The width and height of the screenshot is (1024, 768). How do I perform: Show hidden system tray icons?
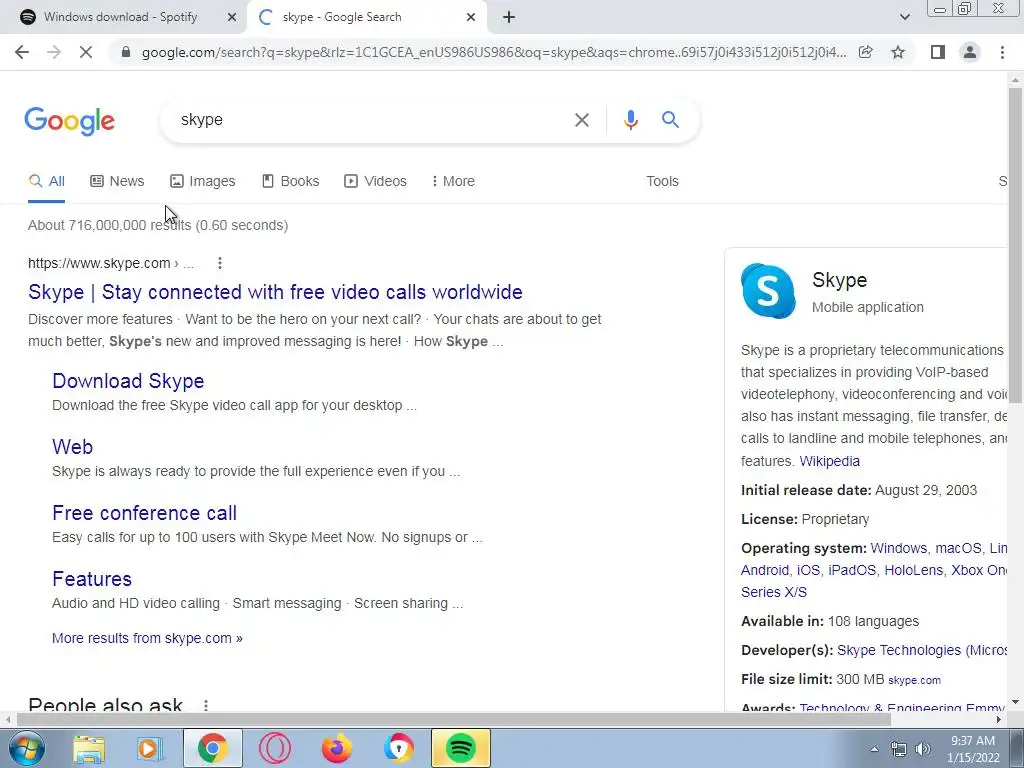[x=874, y=749]
